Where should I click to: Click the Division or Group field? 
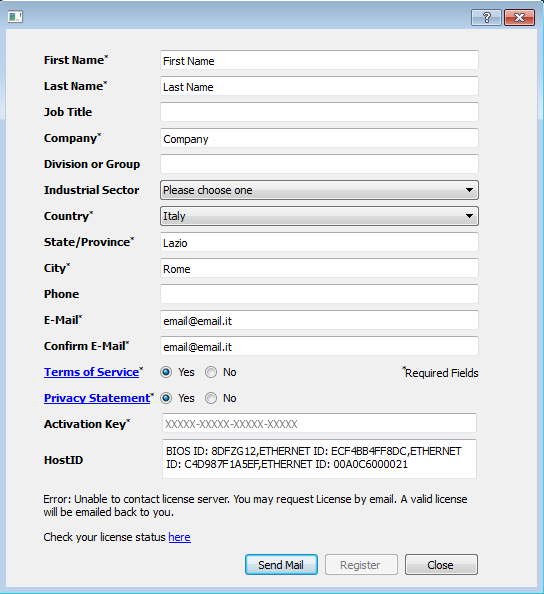[x=319, y=164]
